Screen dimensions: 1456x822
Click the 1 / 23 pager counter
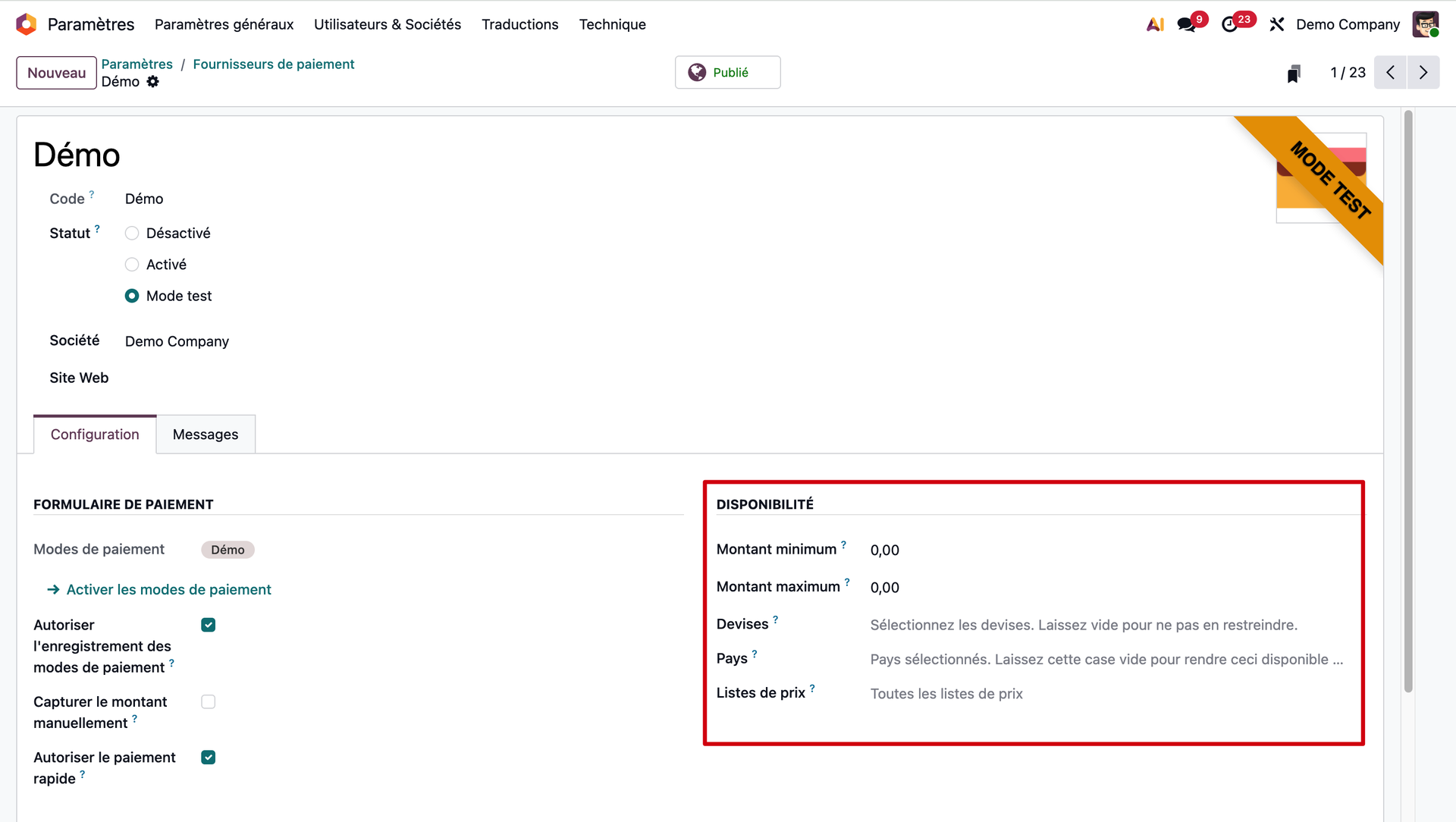(1348, 72)
